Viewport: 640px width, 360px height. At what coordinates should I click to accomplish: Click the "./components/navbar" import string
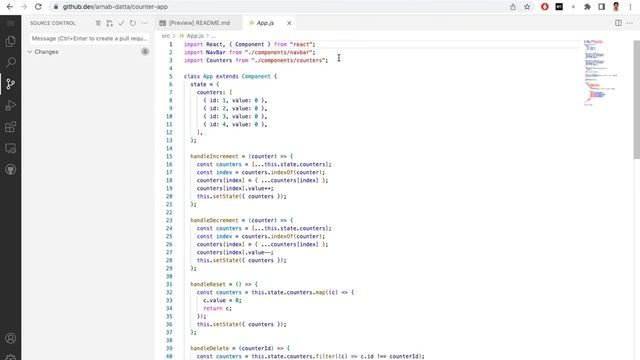tap(279, 52)
